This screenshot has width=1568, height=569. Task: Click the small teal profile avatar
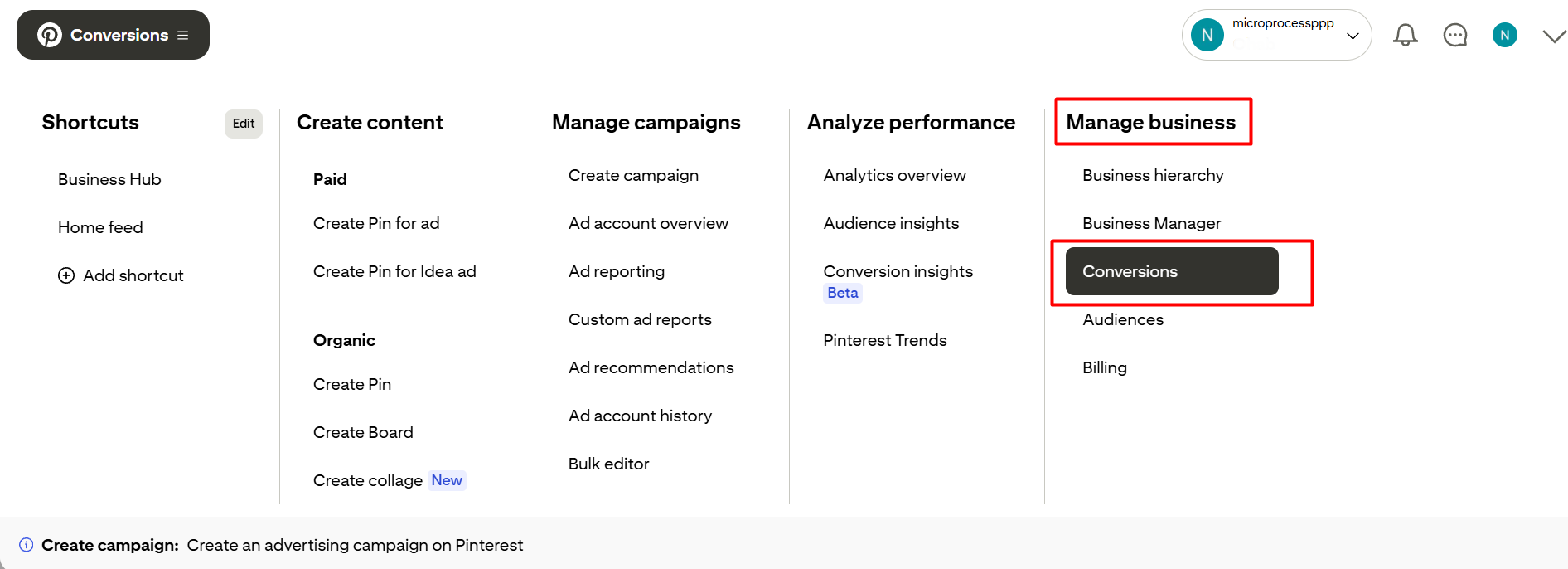tap(1504, 35)
